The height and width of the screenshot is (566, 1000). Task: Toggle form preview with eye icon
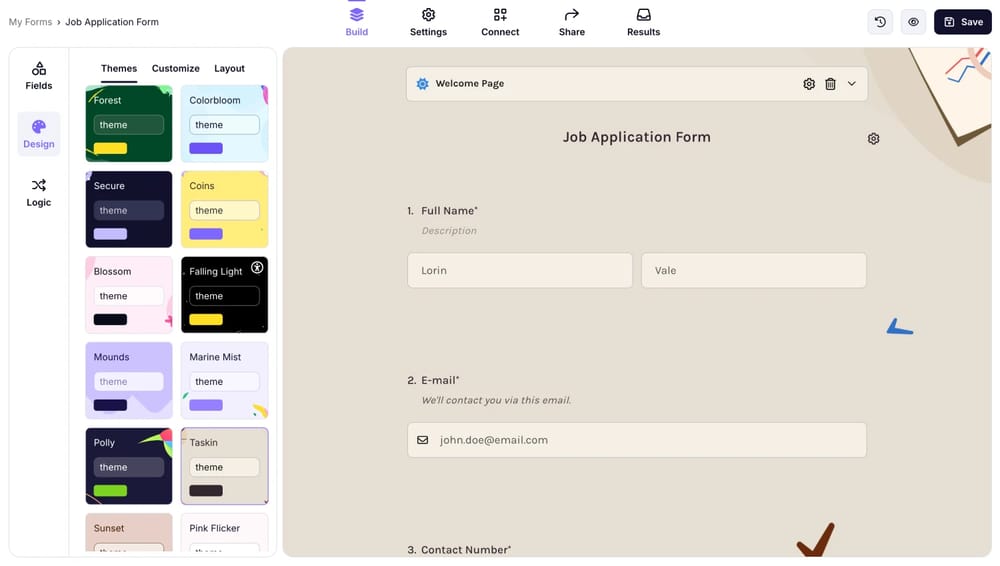(x=913, y=22)
